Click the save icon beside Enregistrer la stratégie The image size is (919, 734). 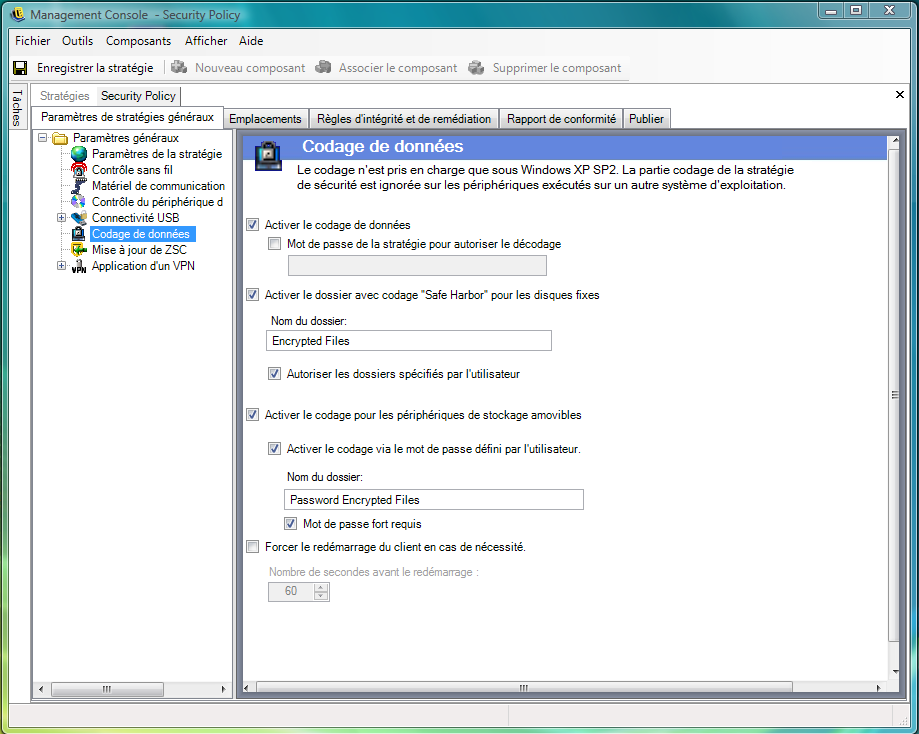tap(20, 68)
